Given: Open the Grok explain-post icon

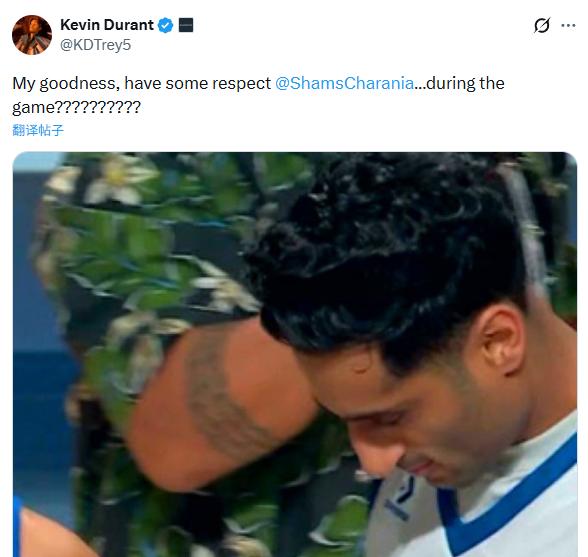Looking at the screenshot, I should coord(542,26).
